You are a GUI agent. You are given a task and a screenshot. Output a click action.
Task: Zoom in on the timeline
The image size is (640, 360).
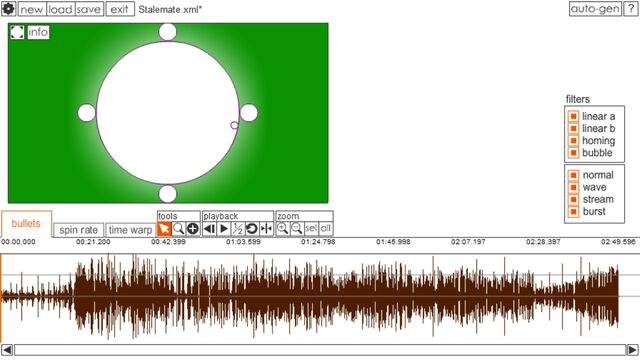coord(282,229)
